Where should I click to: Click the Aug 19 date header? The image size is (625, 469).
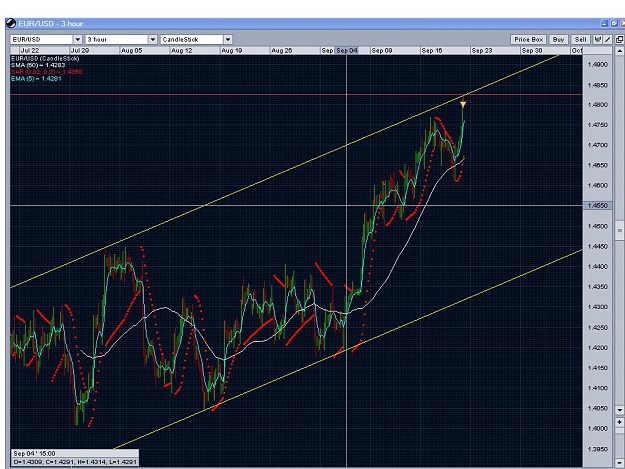tap(232, 51)
